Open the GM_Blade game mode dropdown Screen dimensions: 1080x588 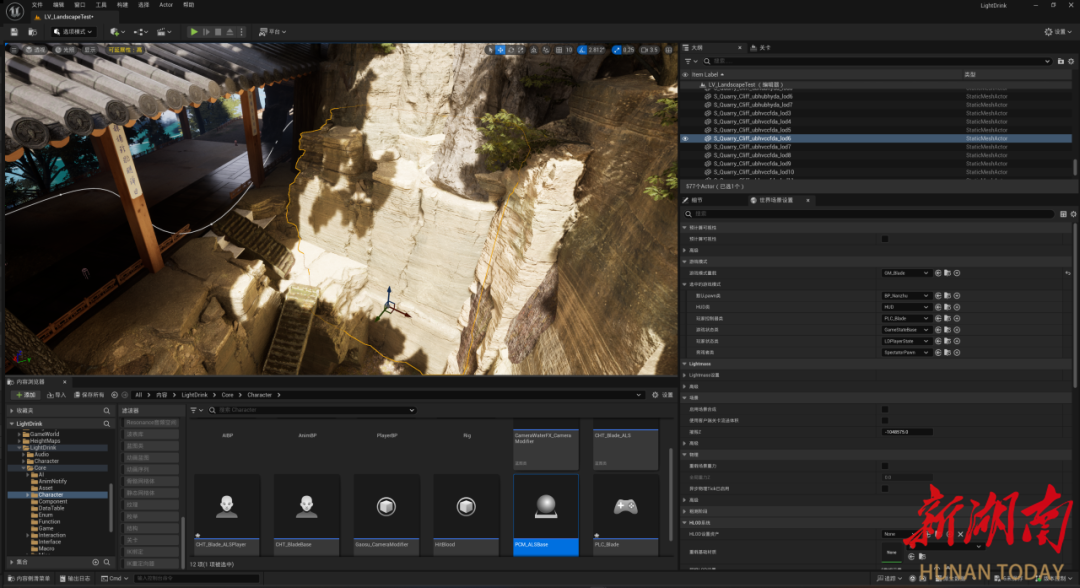click(x=906, y=273)
